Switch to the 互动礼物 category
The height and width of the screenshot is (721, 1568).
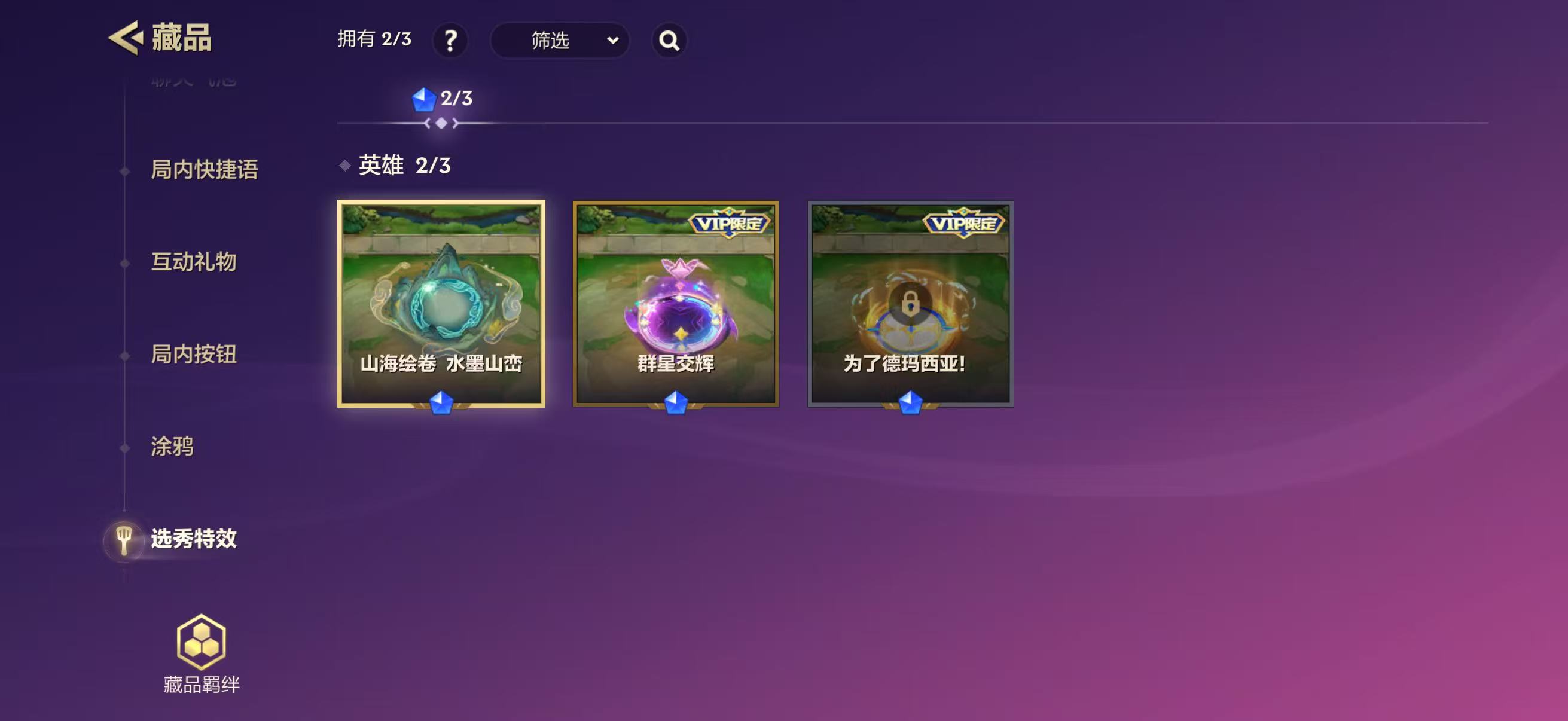coord(194,262)
